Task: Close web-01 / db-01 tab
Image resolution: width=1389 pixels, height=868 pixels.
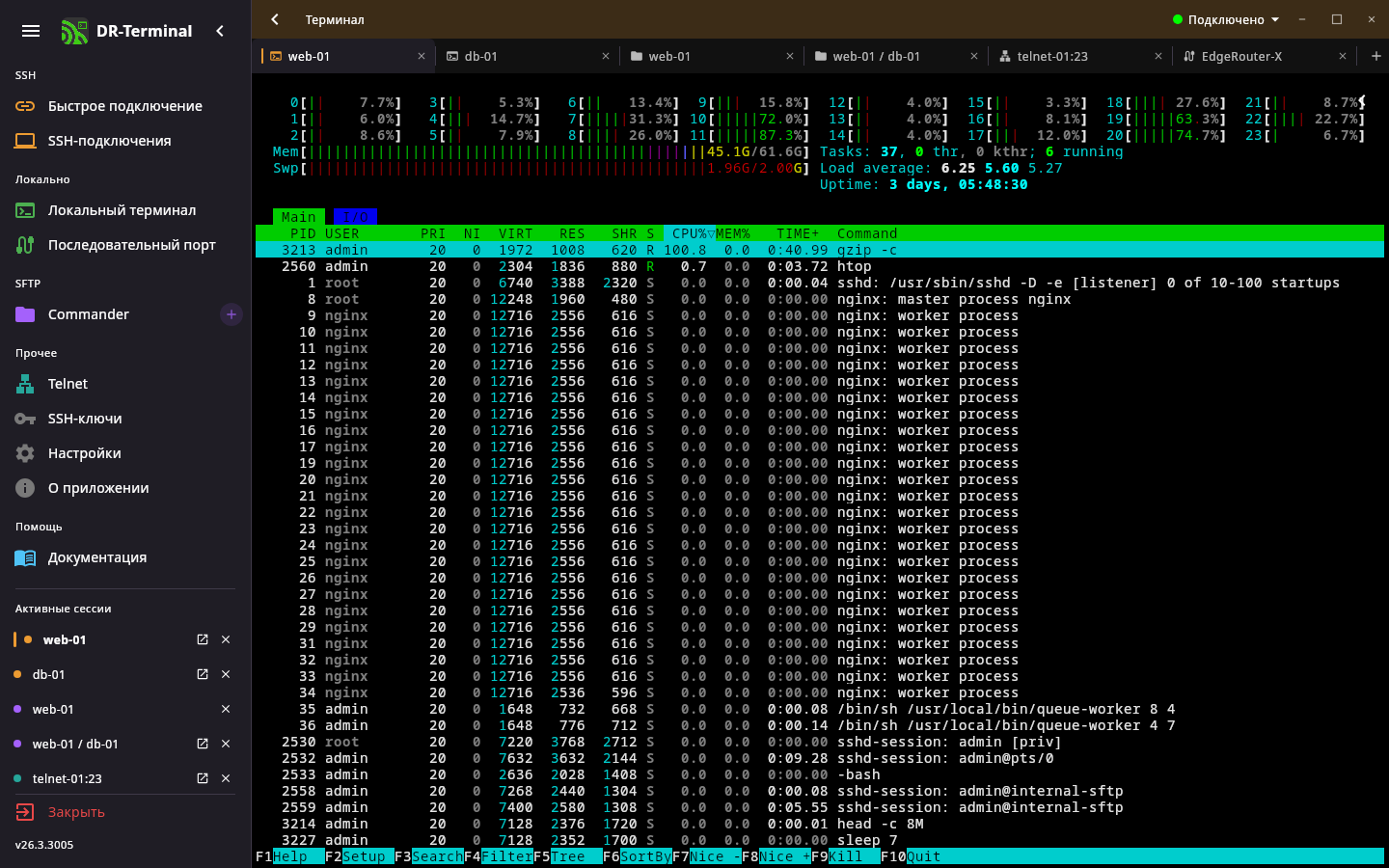Action: 974,56
